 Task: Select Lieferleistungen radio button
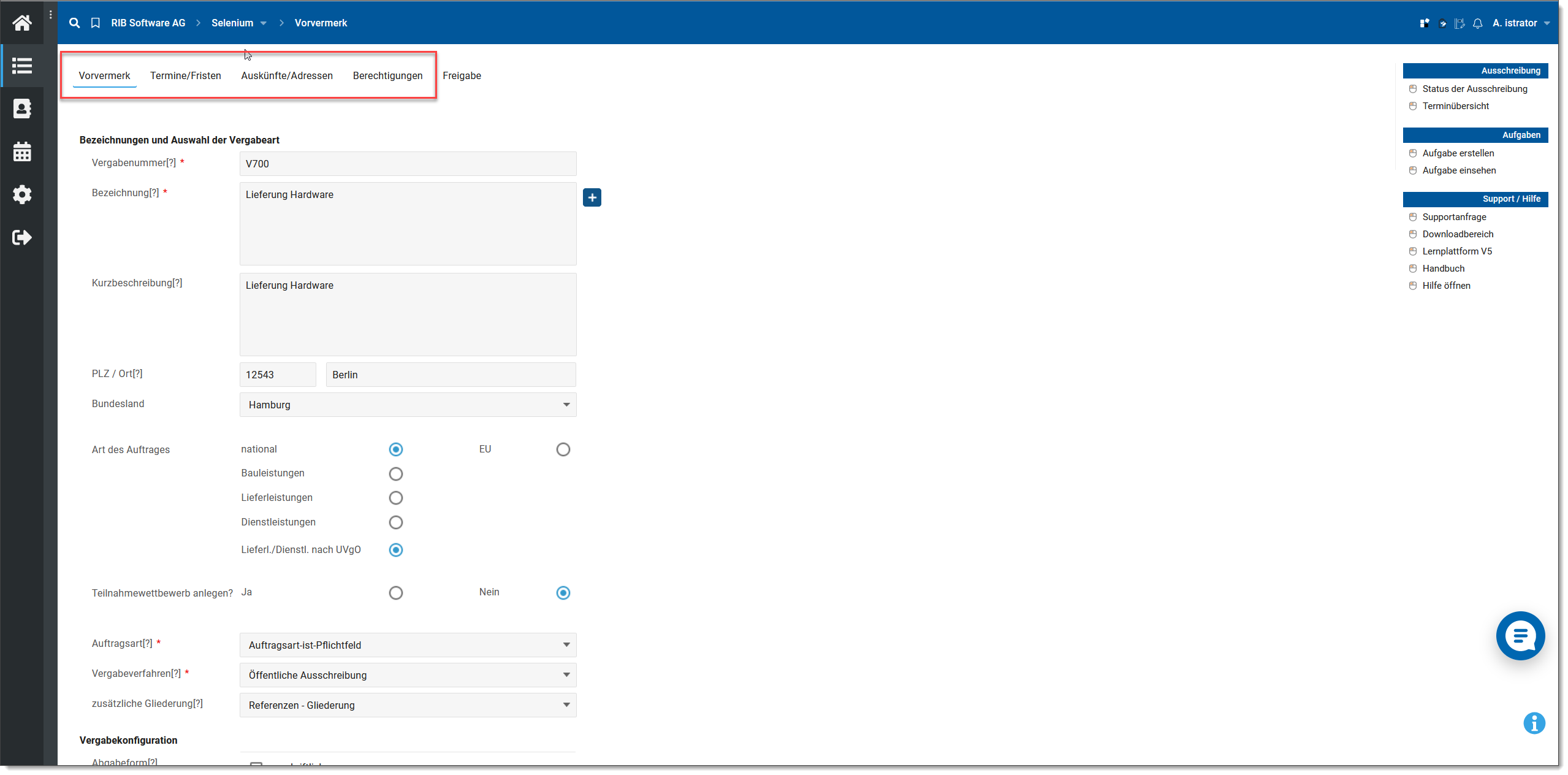pyautogui.click(x=396, y=498)
